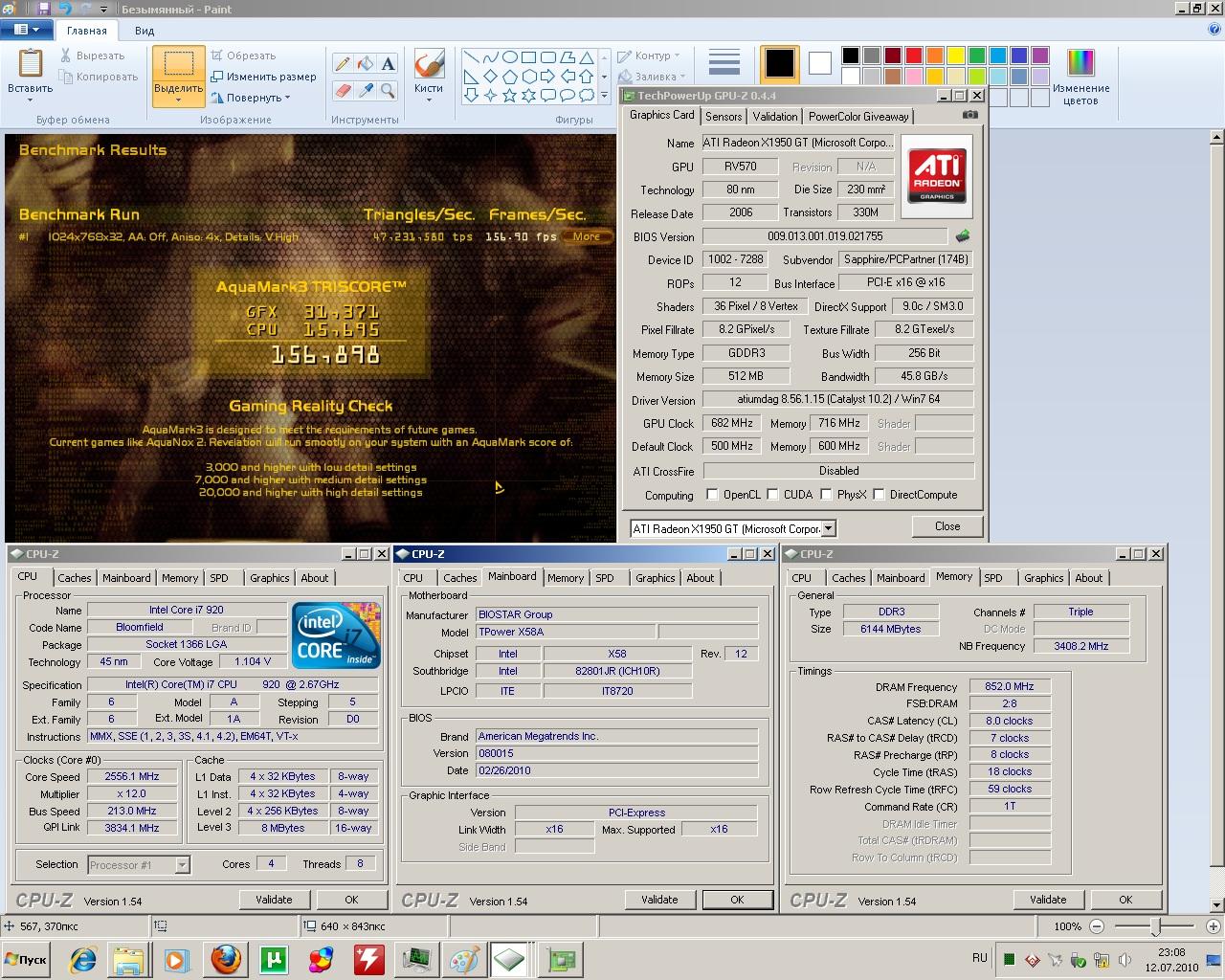Screen dimensions: 1225x980
Task: Select the Eraser tool in Paint
Action: tap(342, 90)
